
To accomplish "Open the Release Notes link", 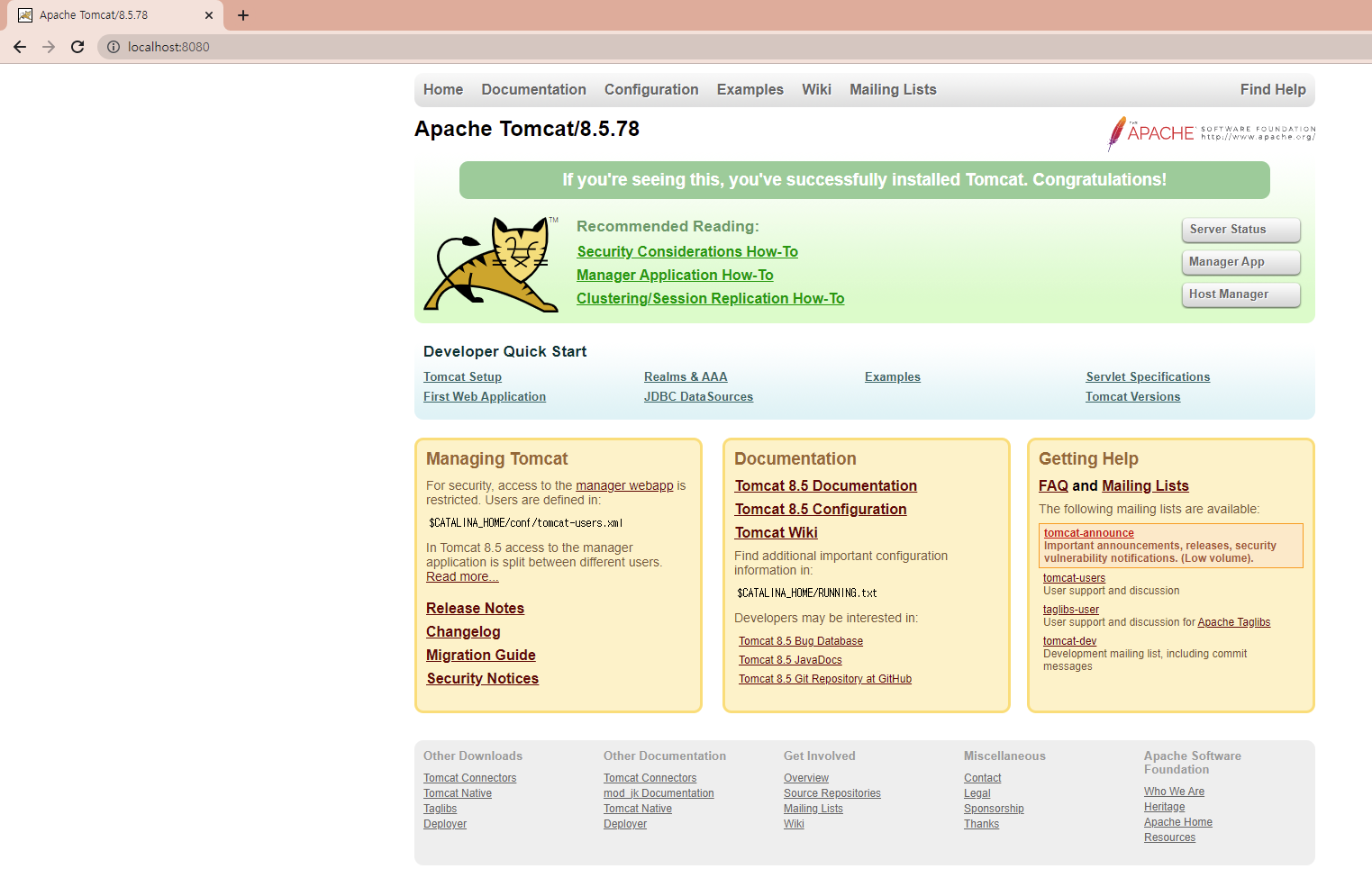I will coord(475,609).
